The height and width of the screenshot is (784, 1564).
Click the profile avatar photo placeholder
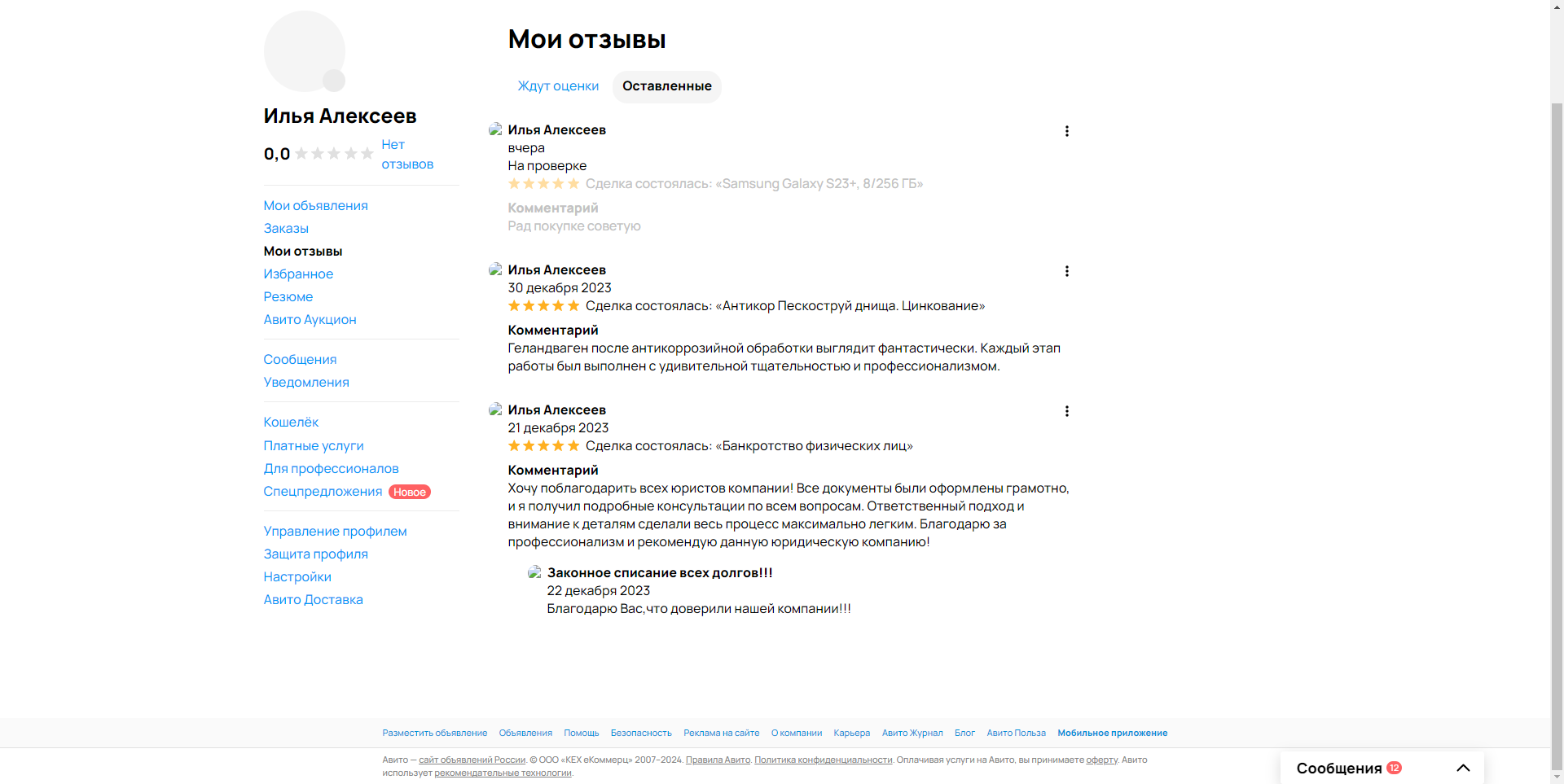coord(304,50)
